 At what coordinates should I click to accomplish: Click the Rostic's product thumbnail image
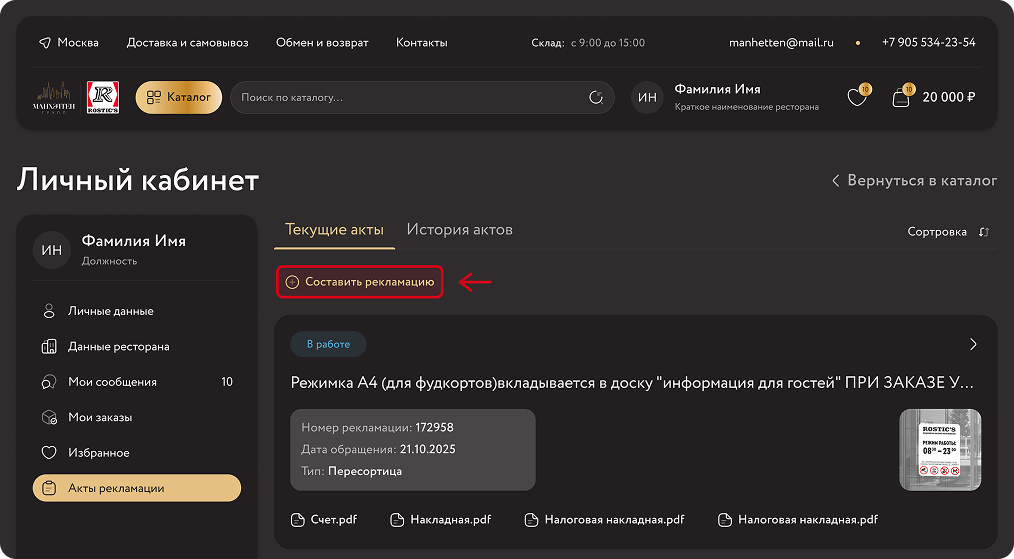click(940, 450)
